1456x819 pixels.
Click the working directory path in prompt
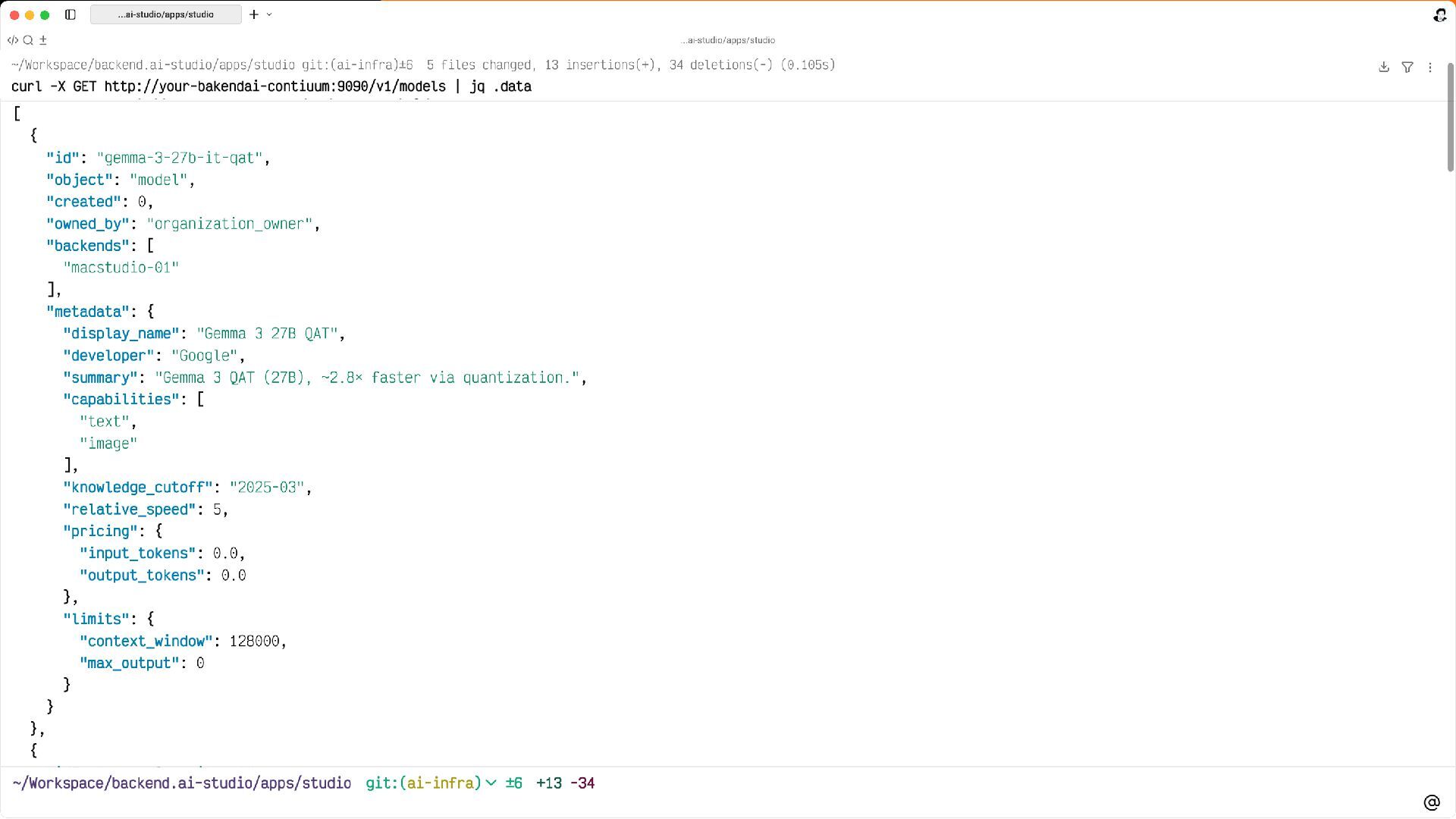(182, 783)
